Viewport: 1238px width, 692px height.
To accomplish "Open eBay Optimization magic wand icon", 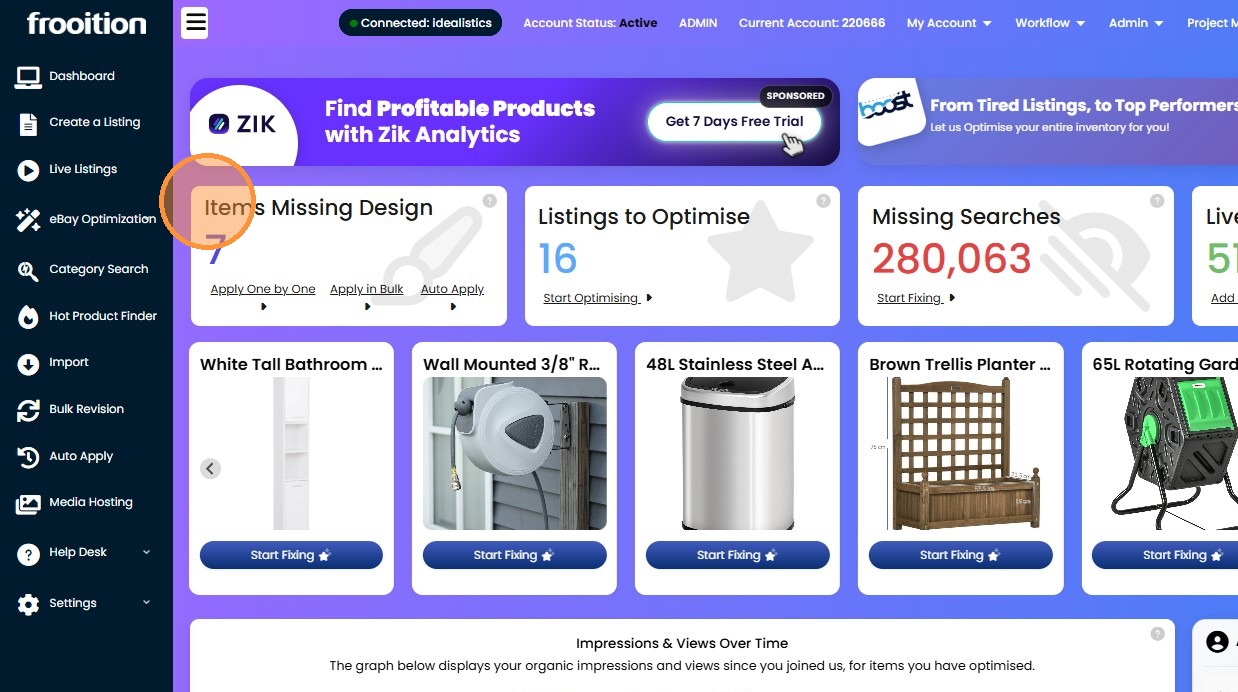I will coord(28,220).
